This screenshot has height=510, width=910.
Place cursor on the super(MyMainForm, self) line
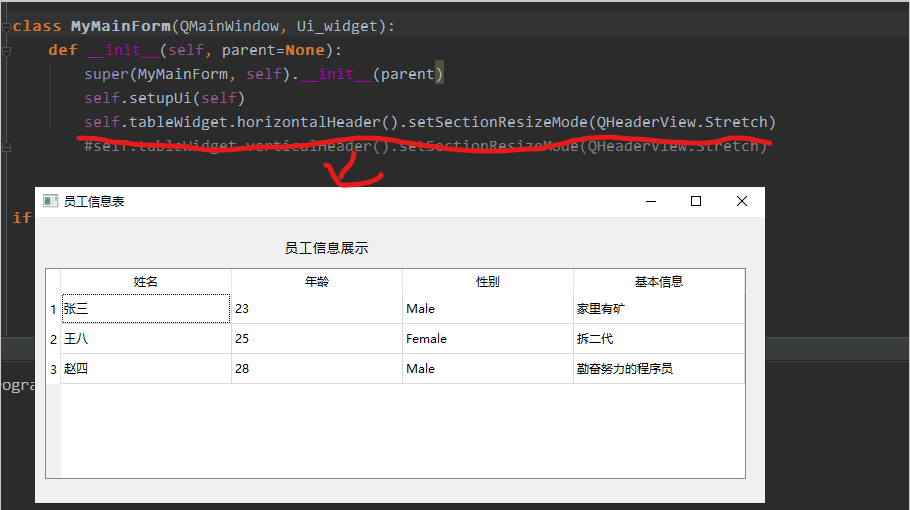[x=263, y=74]
